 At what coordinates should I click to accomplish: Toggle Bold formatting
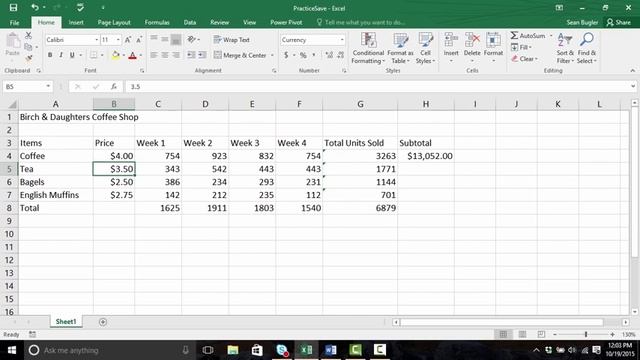[x=50, y=55]
